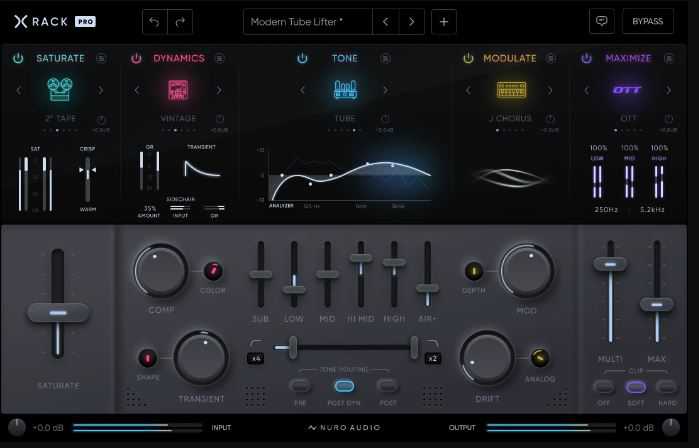
Task: Load the next preset
Action: tap(411, 22)
